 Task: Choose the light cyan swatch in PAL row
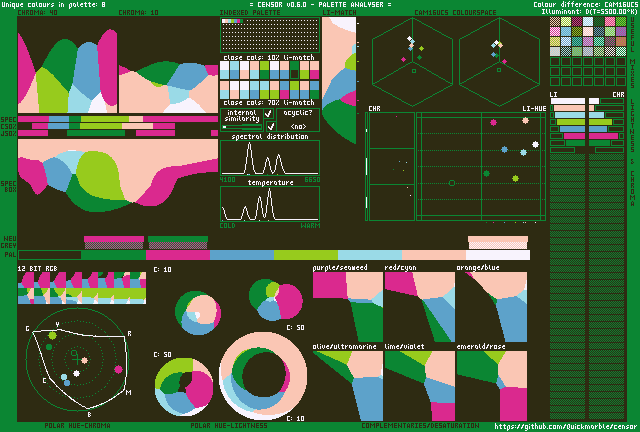pos(370,255)
